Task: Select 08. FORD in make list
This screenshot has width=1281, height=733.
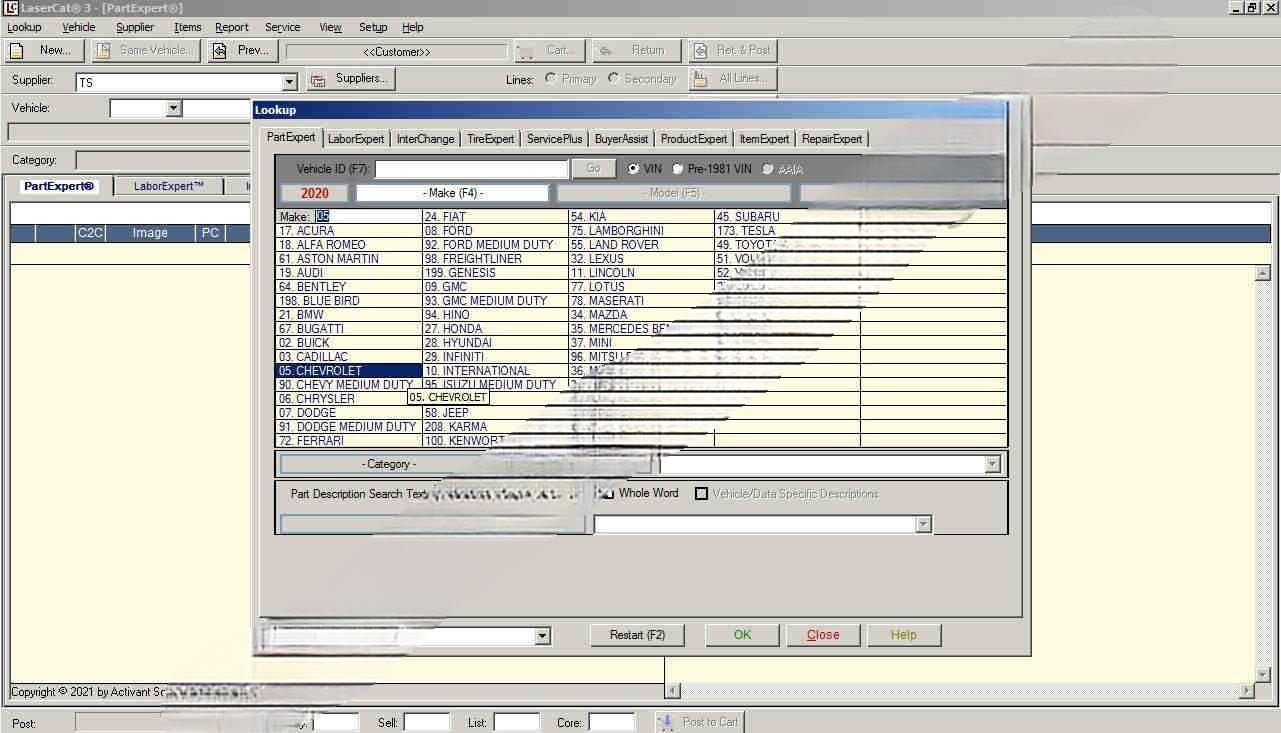Action: click(x=495, y=231)
